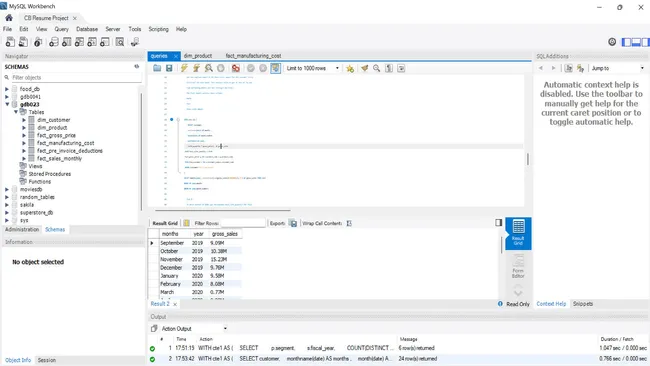Open the Session tab

point(46,360)
